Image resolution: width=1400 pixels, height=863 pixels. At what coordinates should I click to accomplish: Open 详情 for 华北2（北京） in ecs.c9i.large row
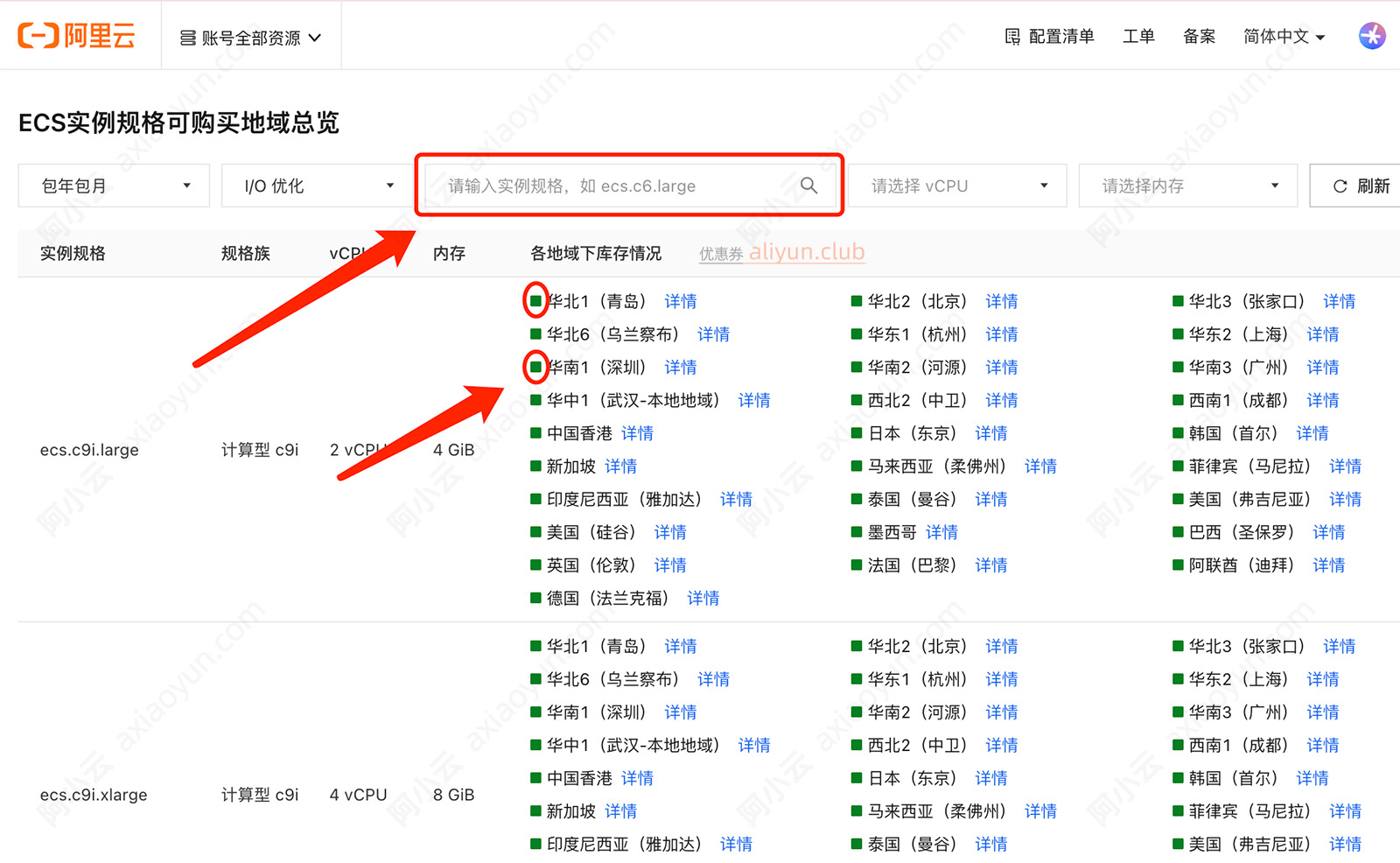point(1002,301)
